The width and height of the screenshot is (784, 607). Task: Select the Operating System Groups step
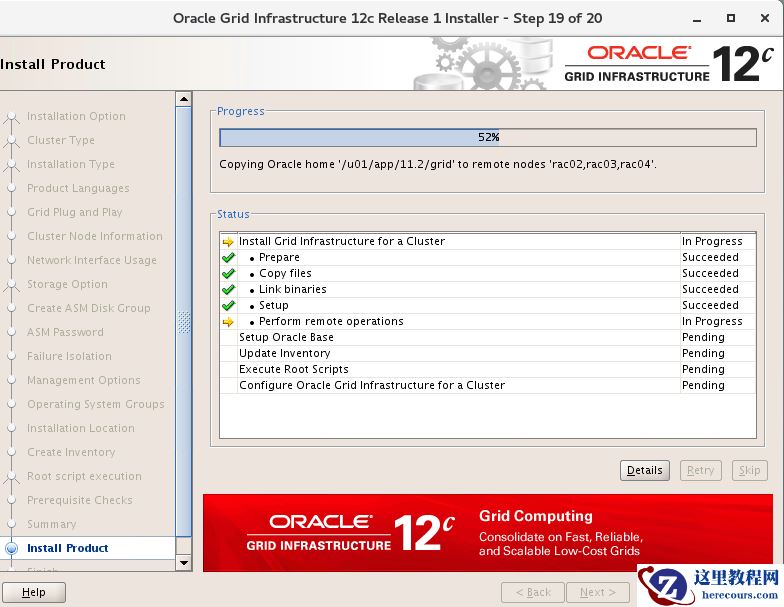tap(96, 404)
